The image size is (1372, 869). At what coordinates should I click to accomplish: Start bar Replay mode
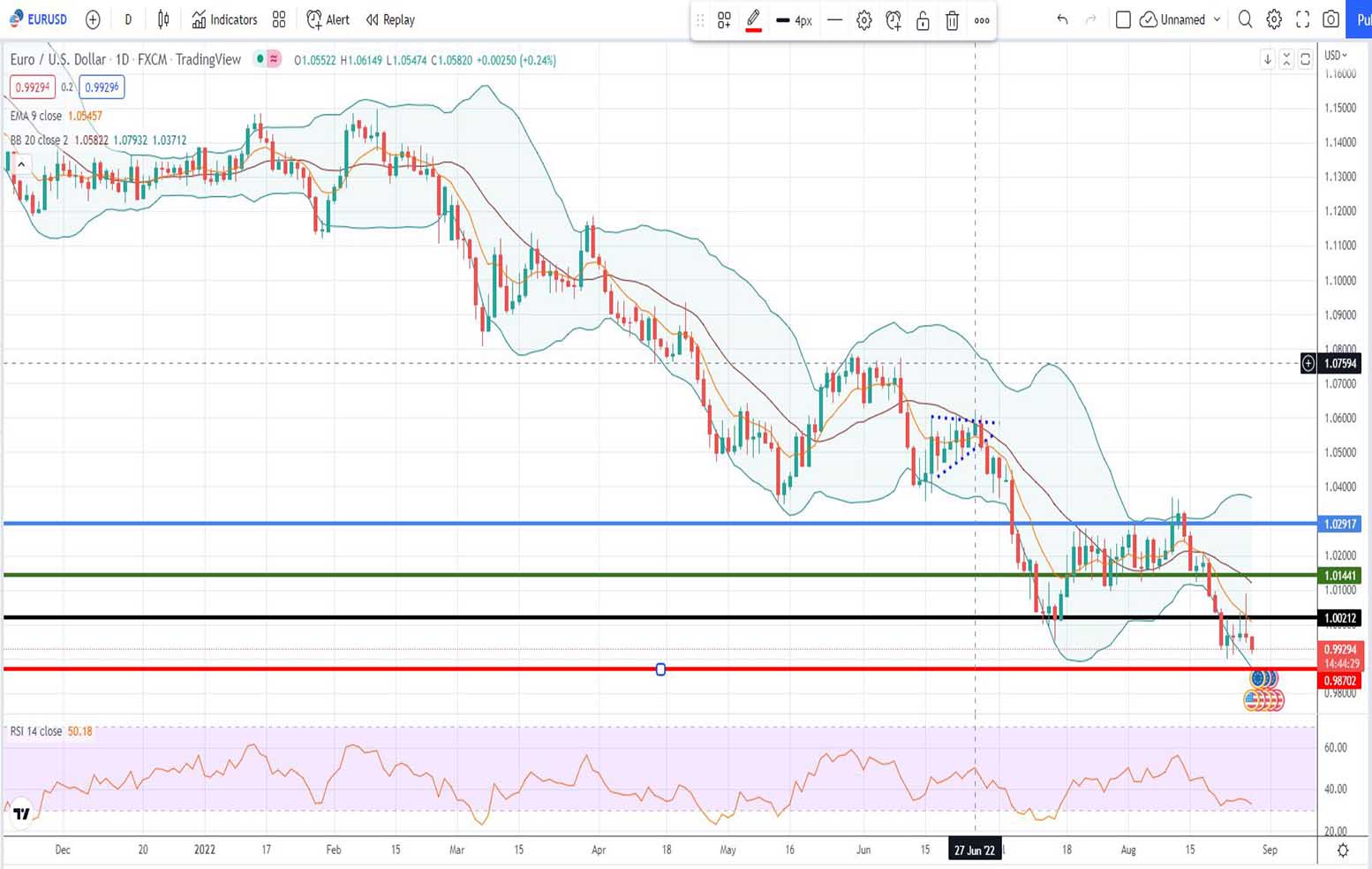click(x=390, y=19)
